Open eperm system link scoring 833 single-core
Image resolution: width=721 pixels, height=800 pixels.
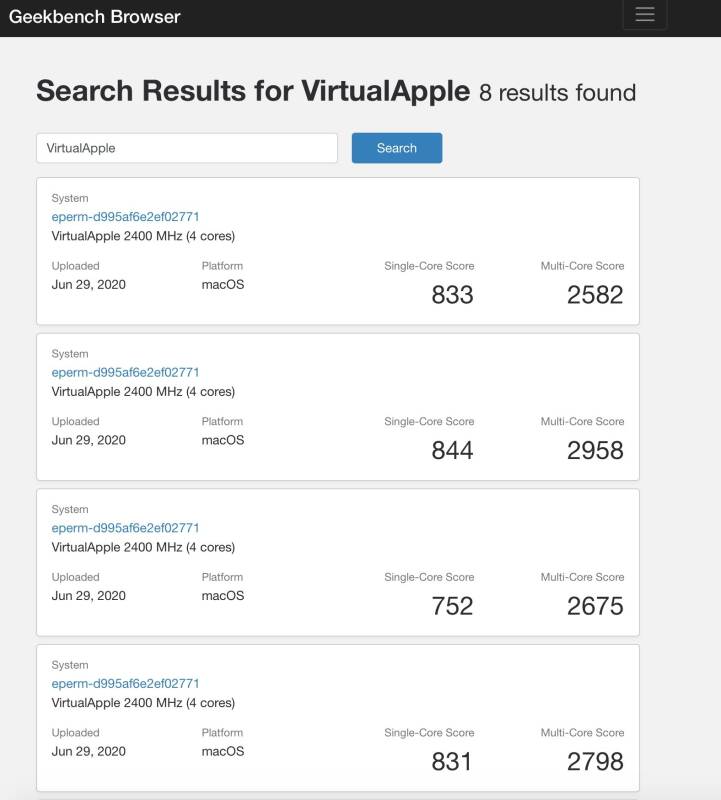coord(125,216)
